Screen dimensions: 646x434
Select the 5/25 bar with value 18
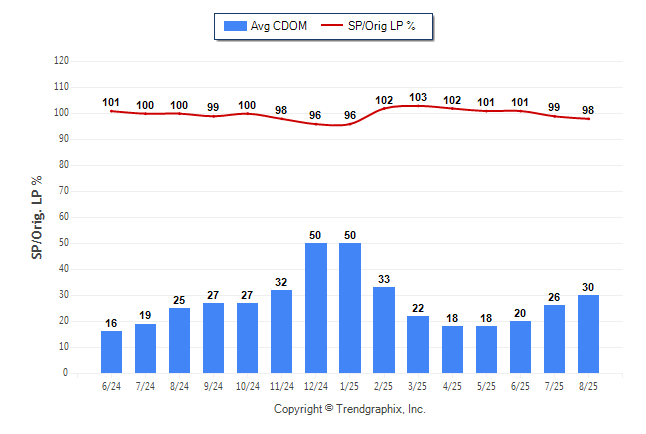[487, 350]
